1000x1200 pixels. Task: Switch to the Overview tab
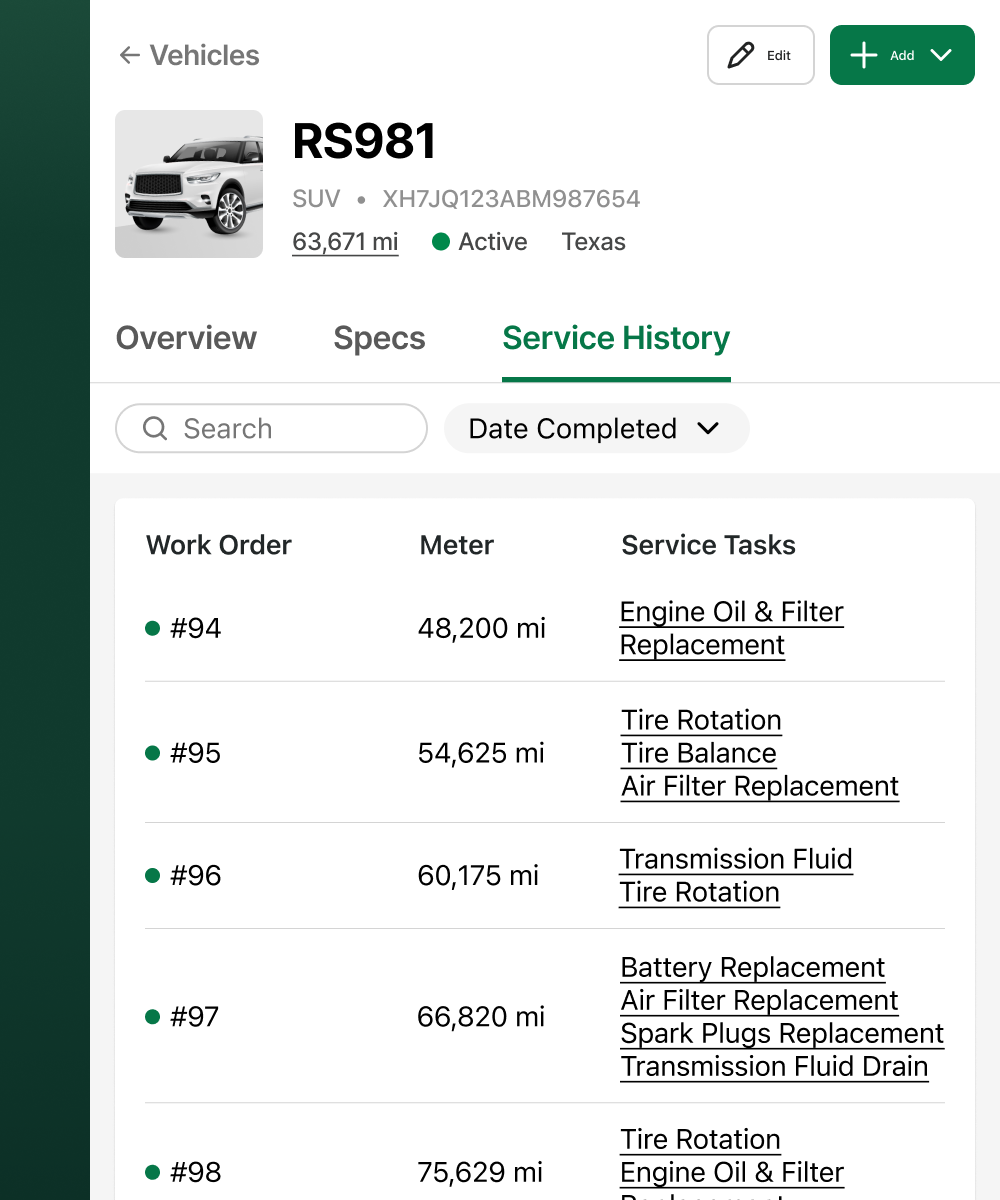pyautogui.click(x=186, y=339)
